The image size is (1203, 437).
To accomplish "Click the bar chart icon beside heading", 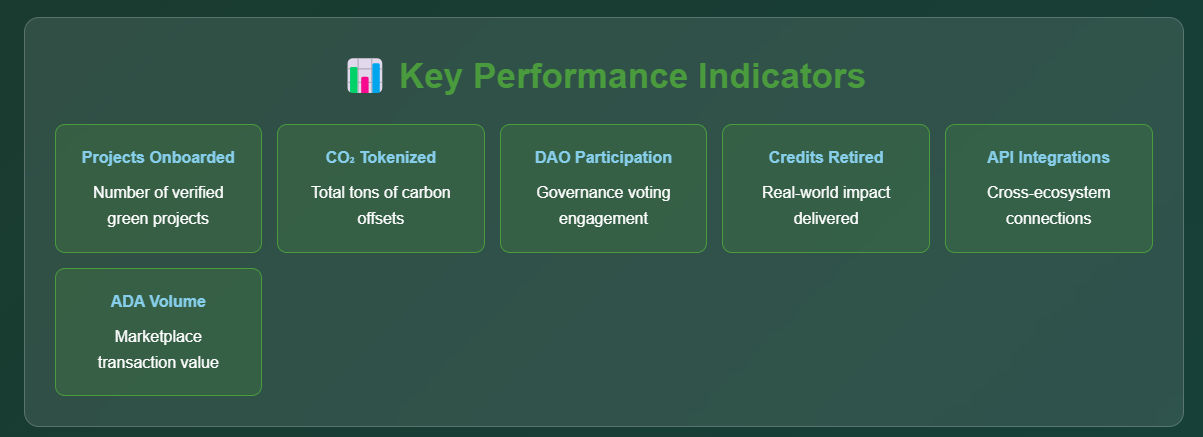I will click(x=364, y=77).
